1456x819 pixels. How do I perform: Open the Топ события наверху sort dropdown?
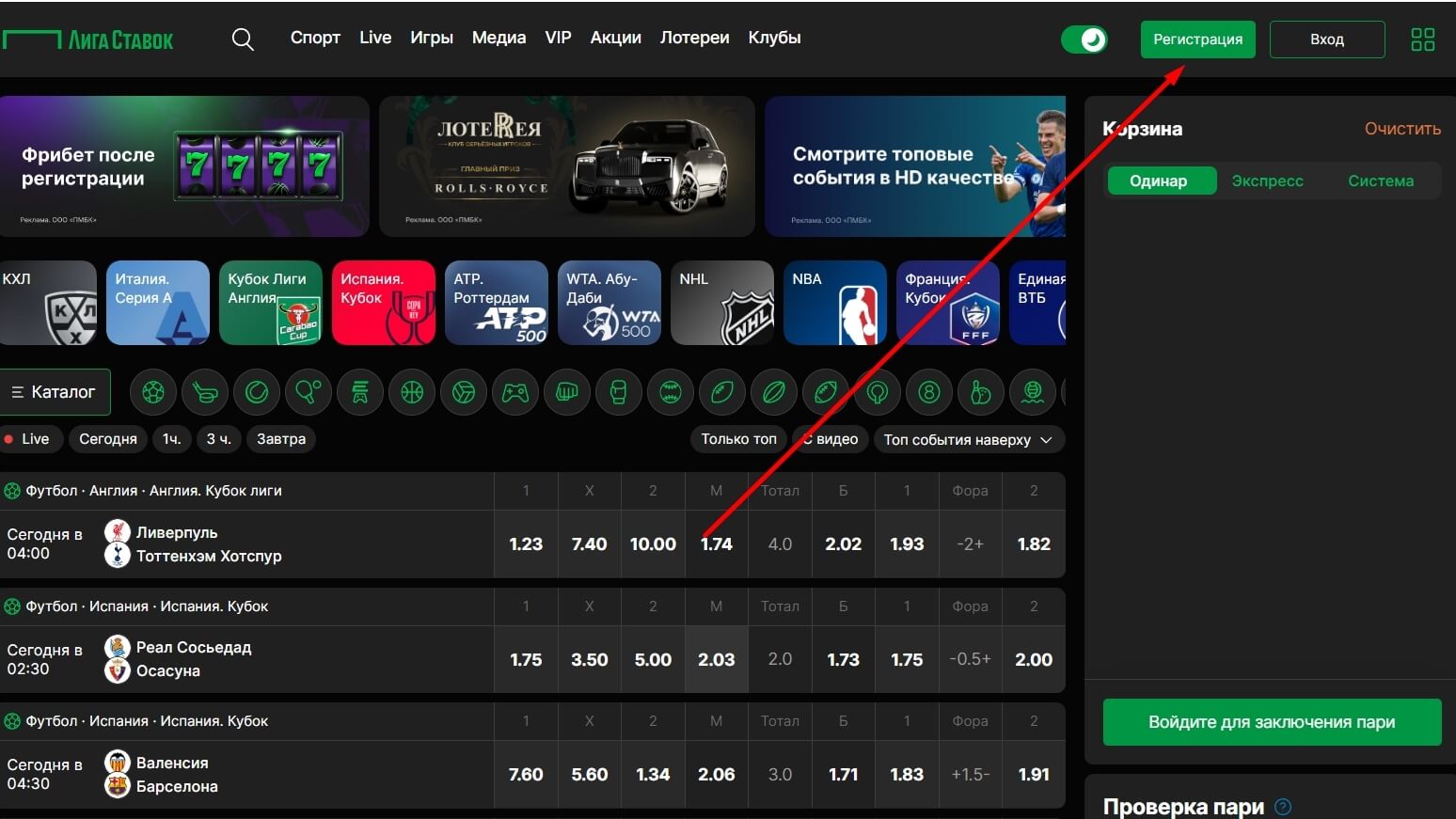[x=969, y=439]
